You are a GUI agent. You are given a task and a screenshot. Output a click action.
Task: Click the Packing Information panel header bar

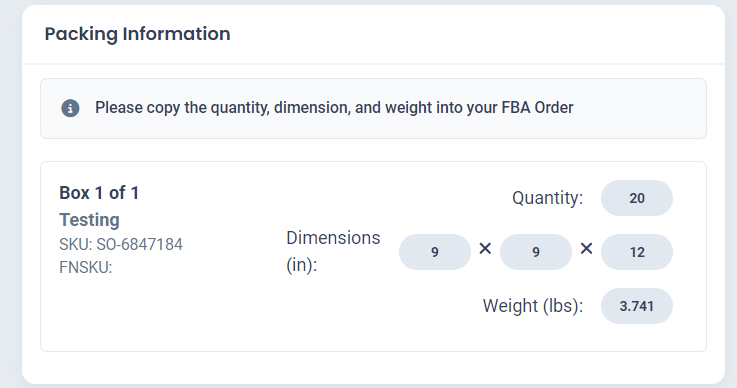click(x=373, y=34)
